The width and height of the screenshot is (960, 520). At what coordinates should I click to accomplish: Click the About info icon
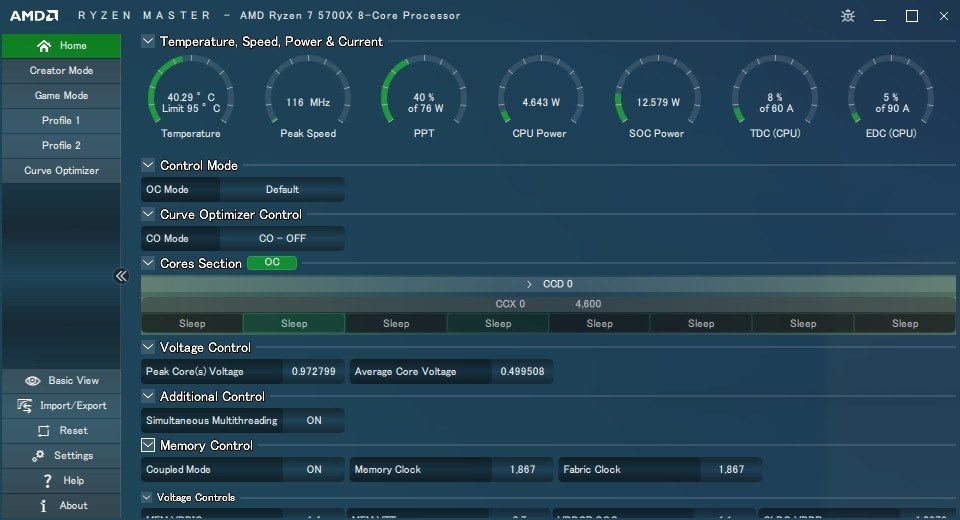pos(43,506)
